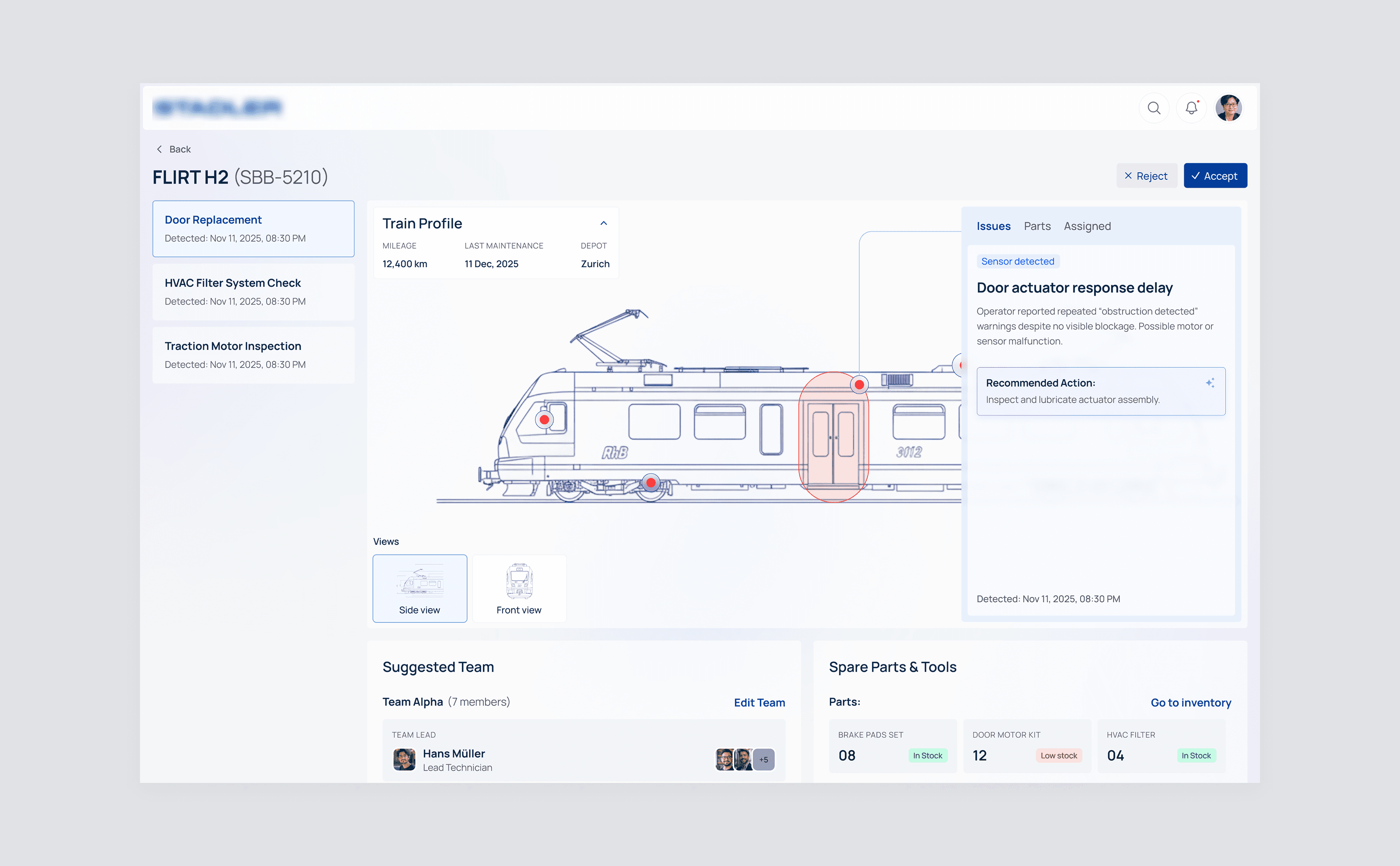
Task: Choose the Side view thumbnail
Action: (x=420, y=588)
